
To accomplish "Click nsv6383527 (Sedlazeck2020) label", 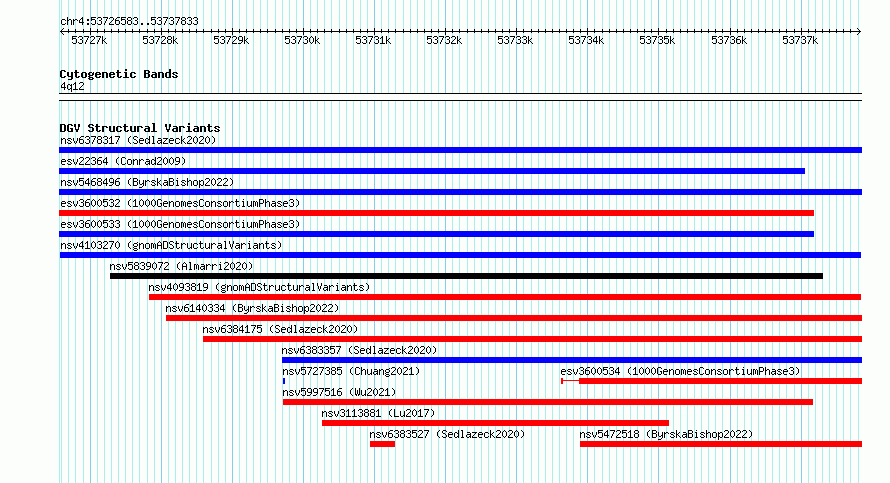I will (447, 434).
